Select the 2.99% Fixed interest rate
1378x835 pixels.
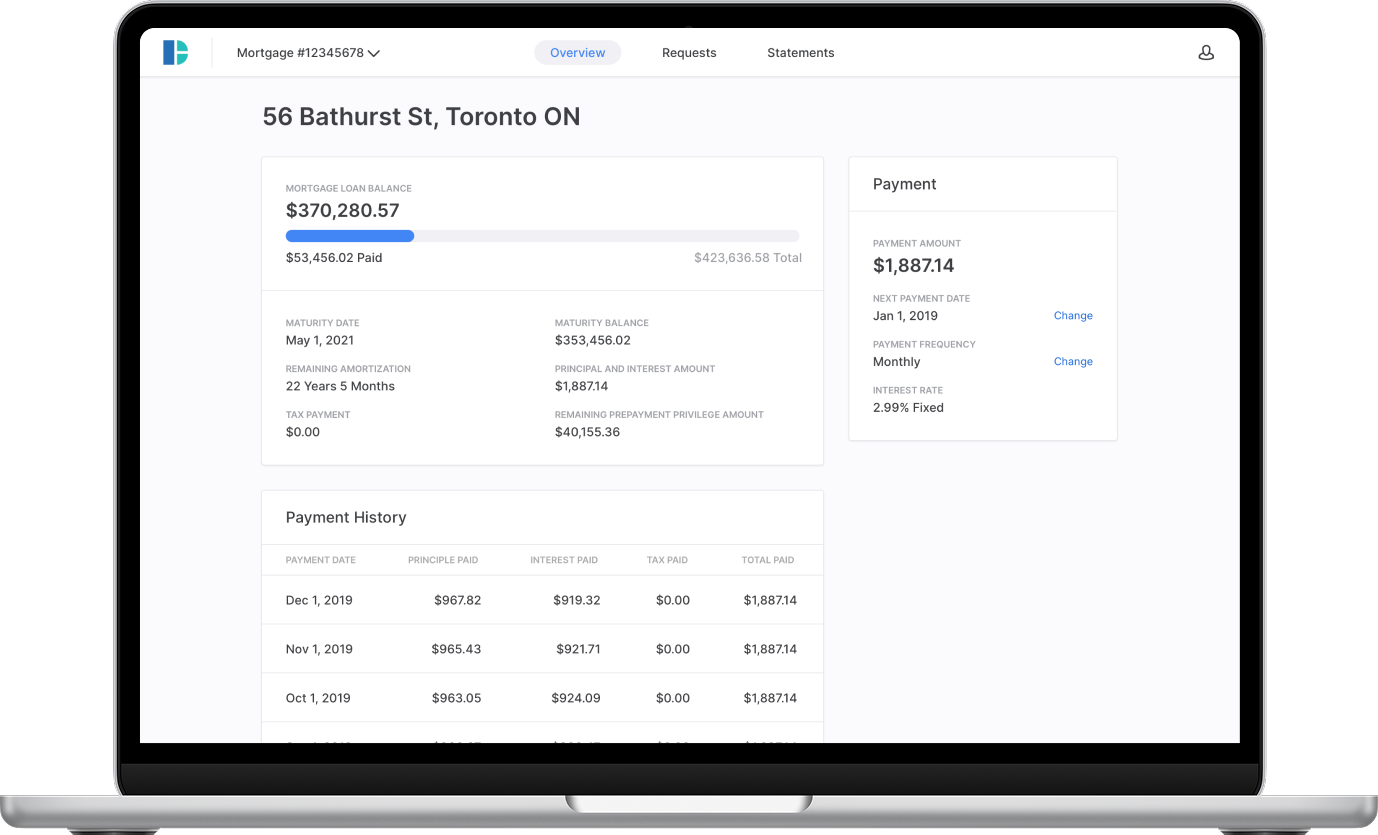pos(908,408)
